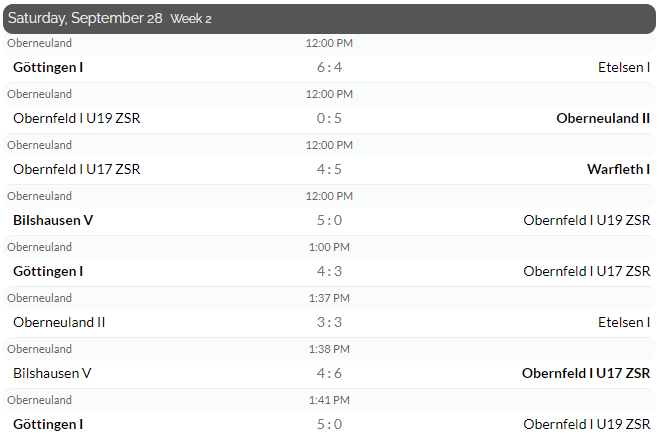Click the bold Obernfeld I U17 ZSR away team
The height and width of the screenshot is (438, 659).
586,373
